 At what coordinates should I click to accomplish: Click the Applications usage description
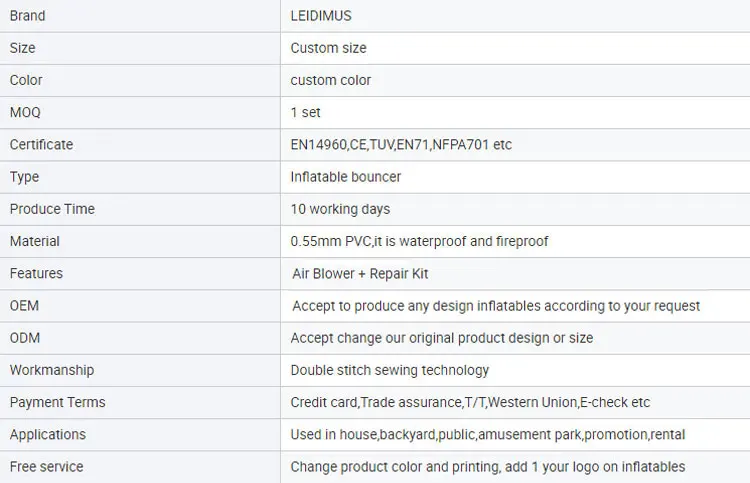488,434
